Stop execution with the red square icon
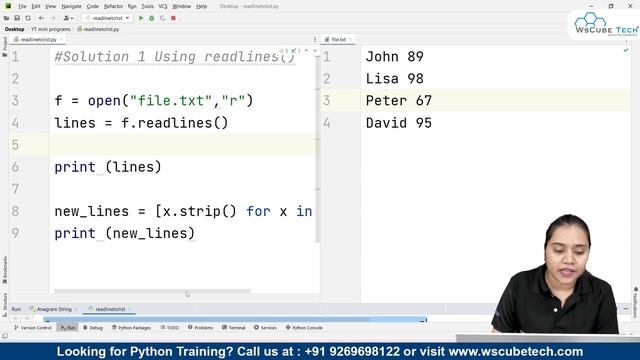Viewport: 640px width, 360px height. coord(173,18)
